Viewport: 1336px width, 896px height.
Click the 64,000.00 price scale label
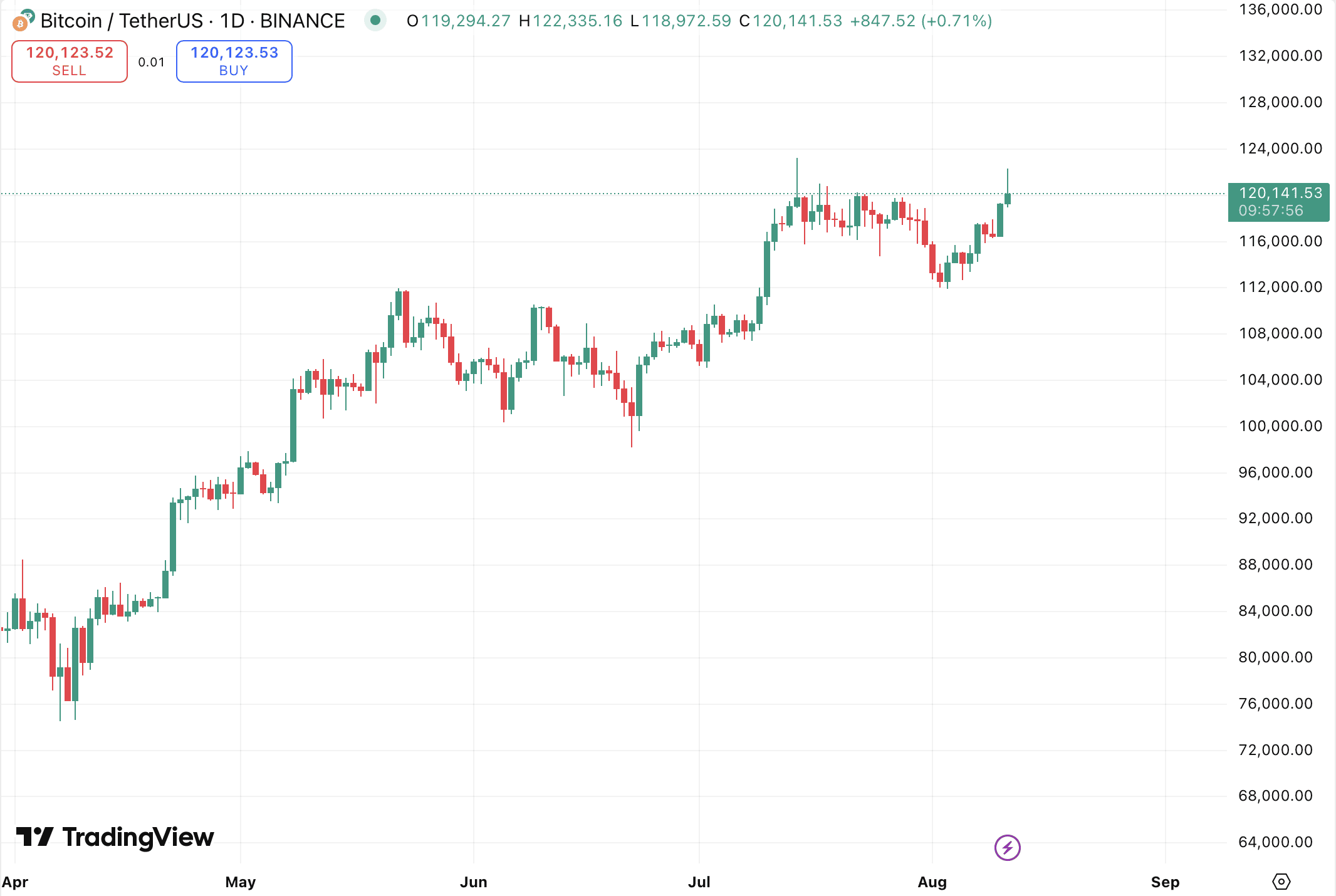(x=1275, y=842)
